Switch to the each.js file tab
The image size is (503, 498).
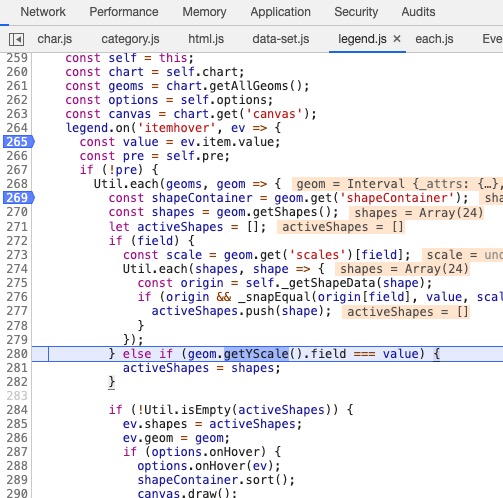pyautogui.click(x=434, y=39)
